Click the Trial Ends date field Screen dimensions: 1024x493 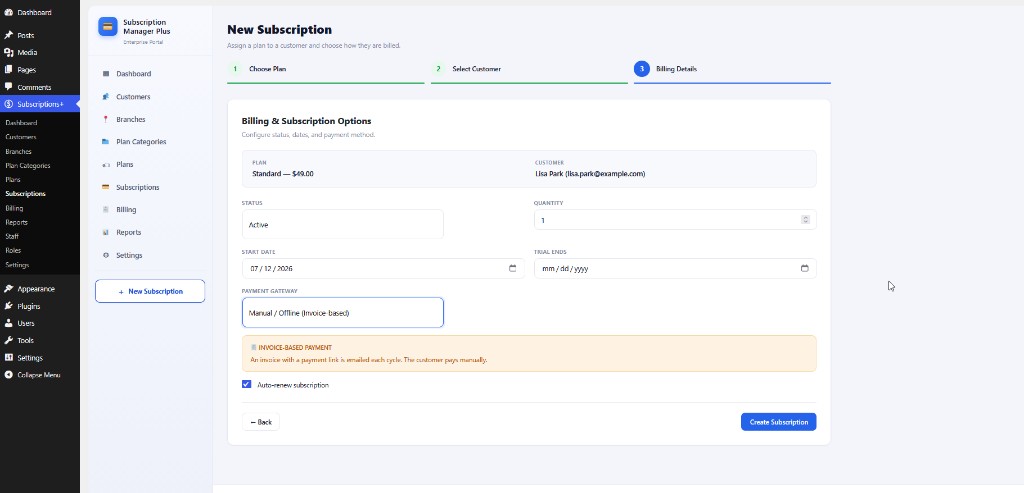pos(675,268)
